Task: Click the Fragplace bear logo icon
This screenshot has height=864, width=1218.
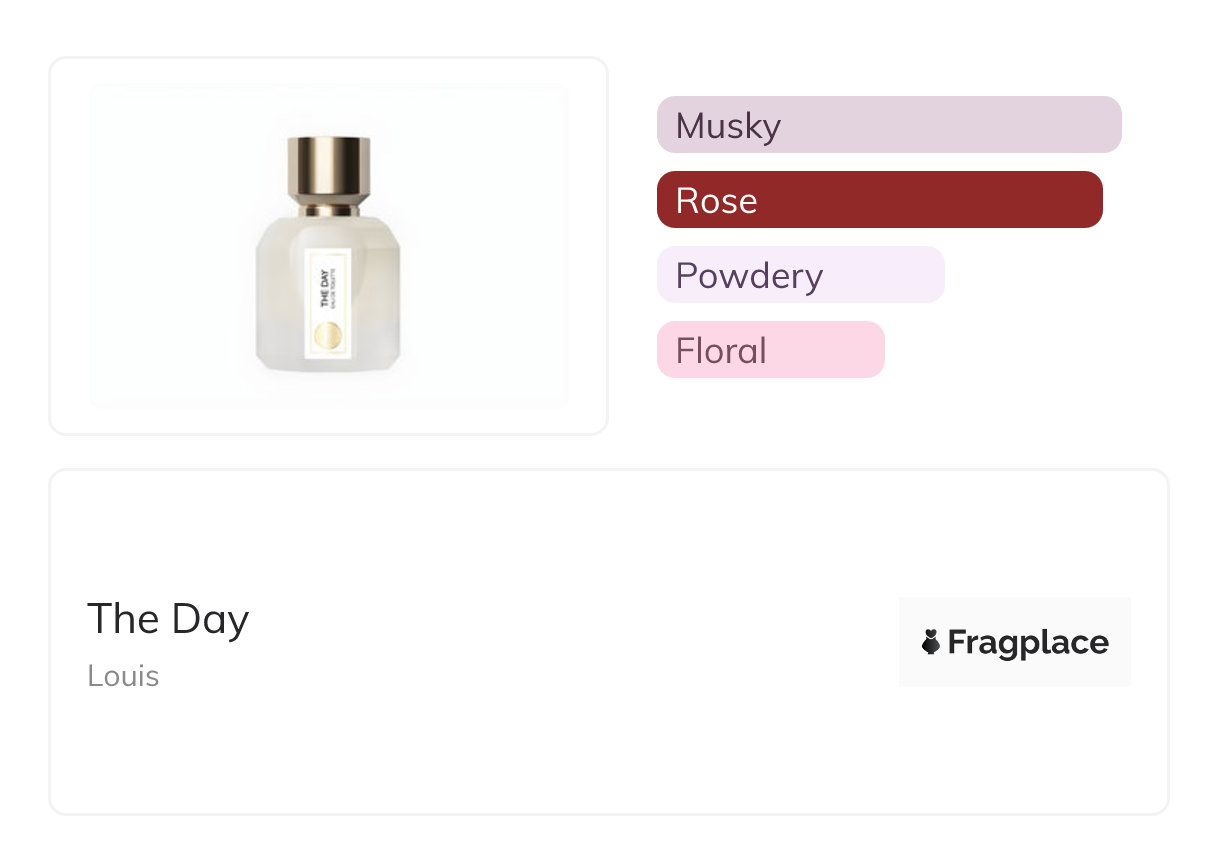Action: tap(931, 642)
